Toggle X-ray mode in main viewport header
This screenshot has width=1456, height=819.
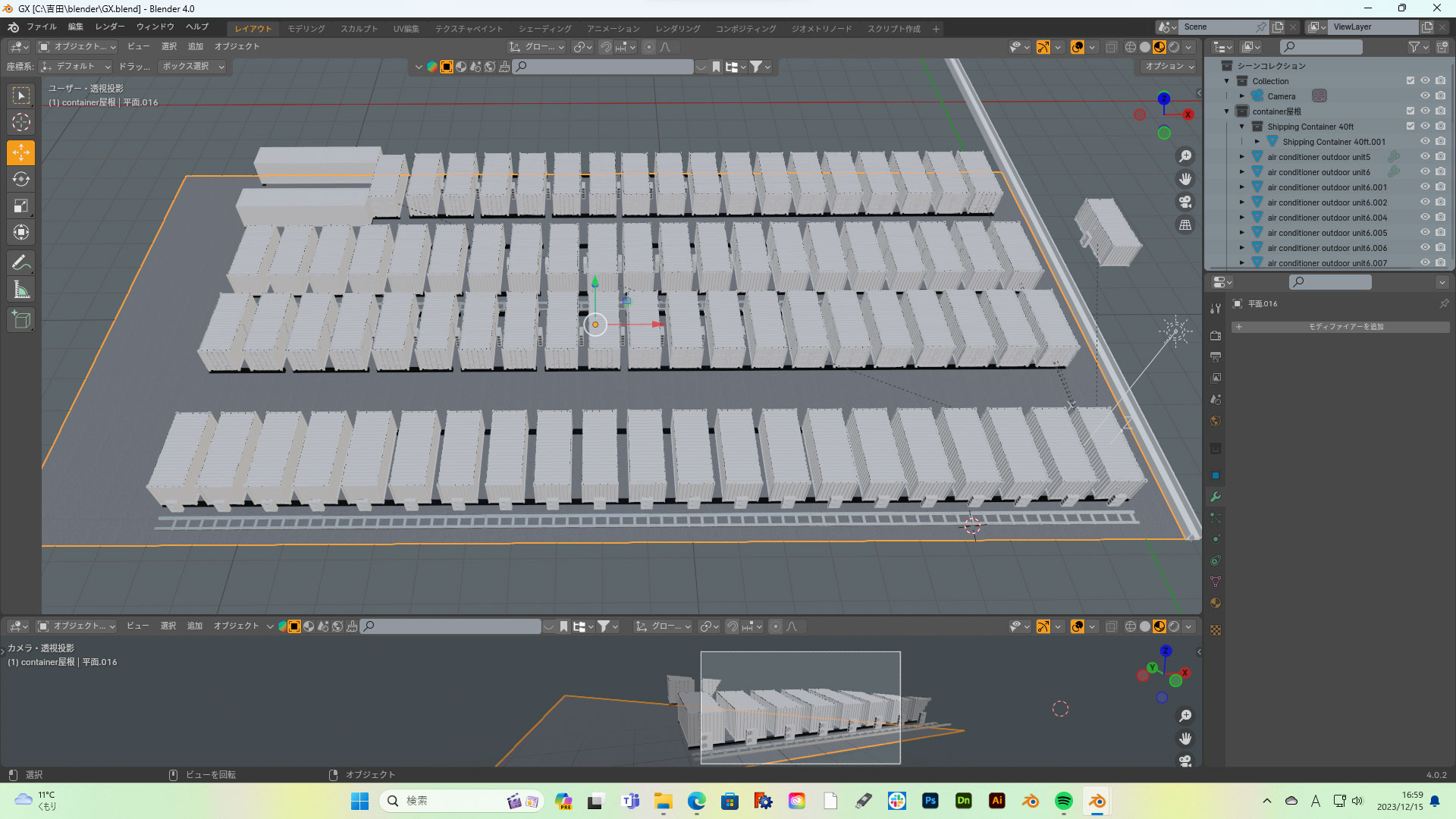pos(1112,47)
